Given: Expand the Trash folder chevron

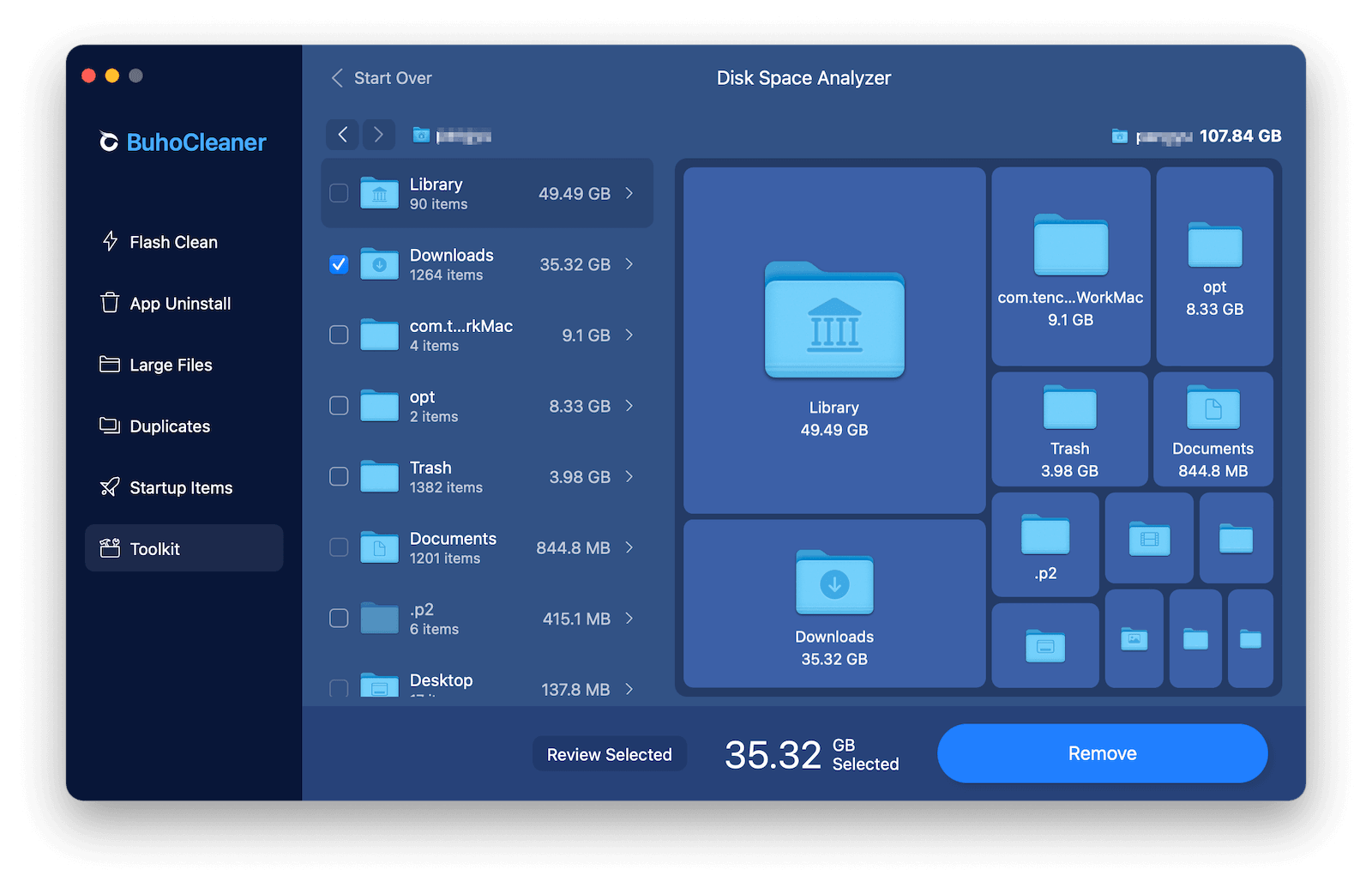Looking at the screenshot, I should pyautogui.click(x=629, y=476).
